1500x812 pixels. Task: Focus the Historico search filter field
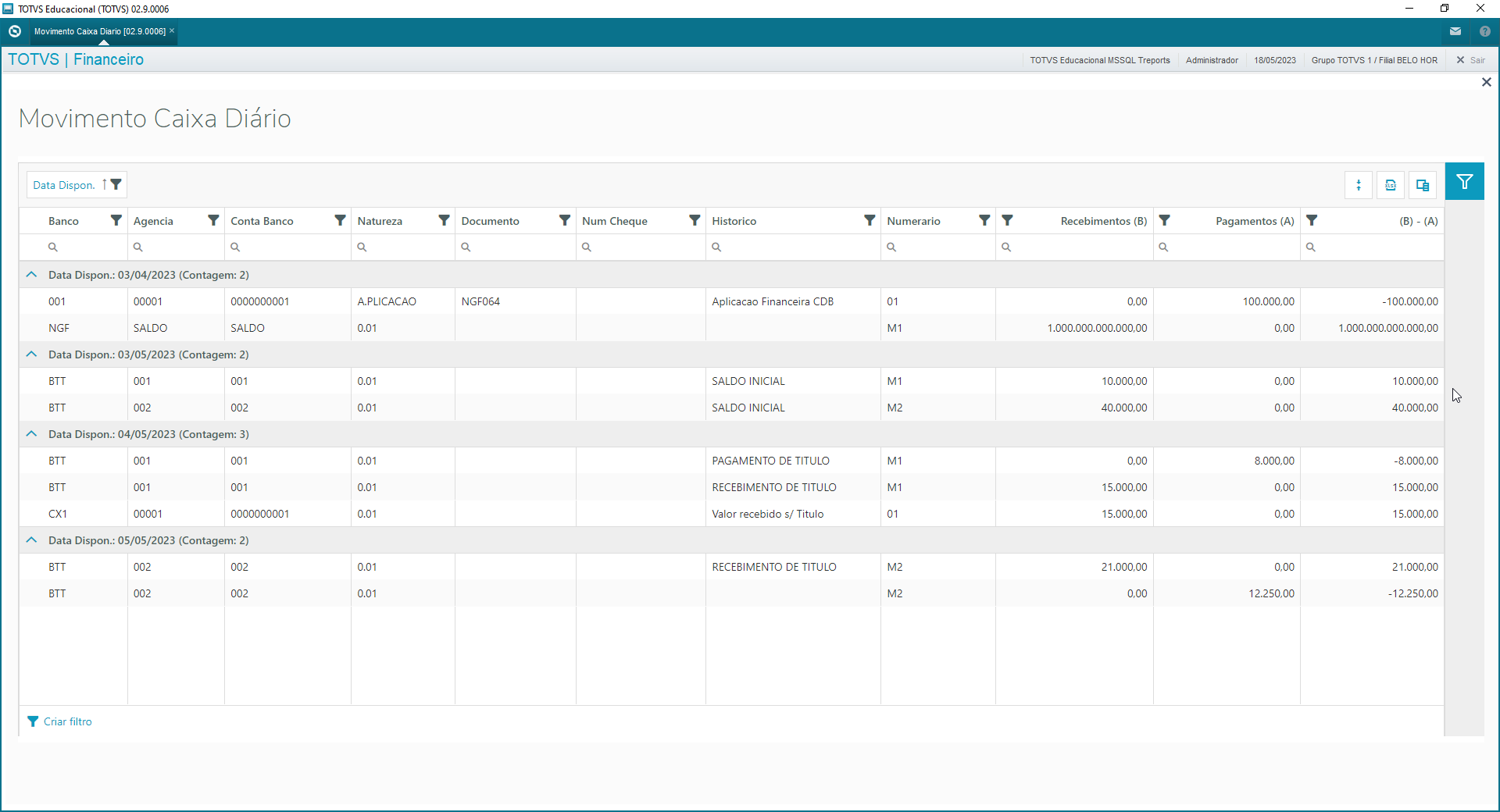pos(793,247)
